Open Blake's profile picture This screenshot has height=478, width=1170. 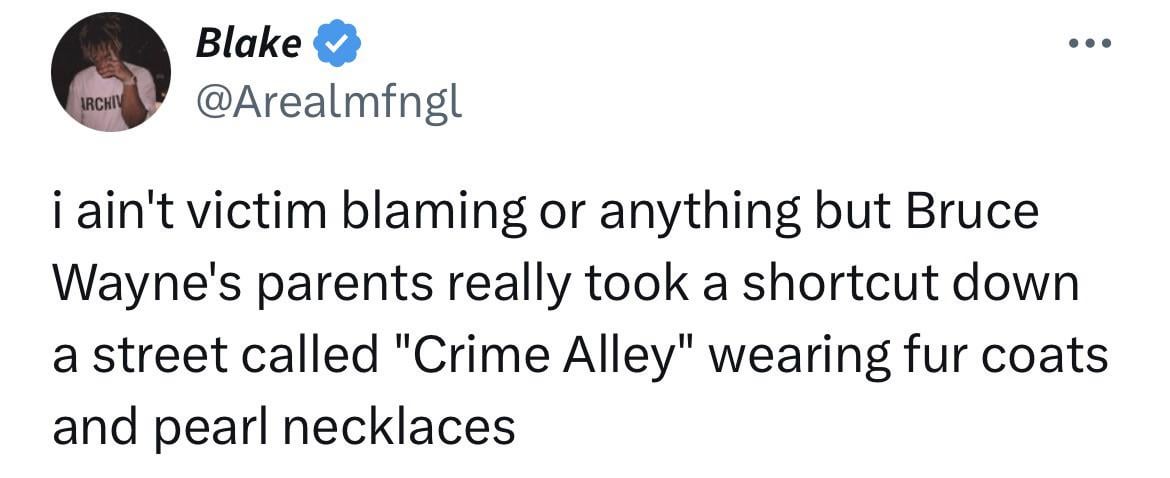pyautogui.click(x=111, y=74)
